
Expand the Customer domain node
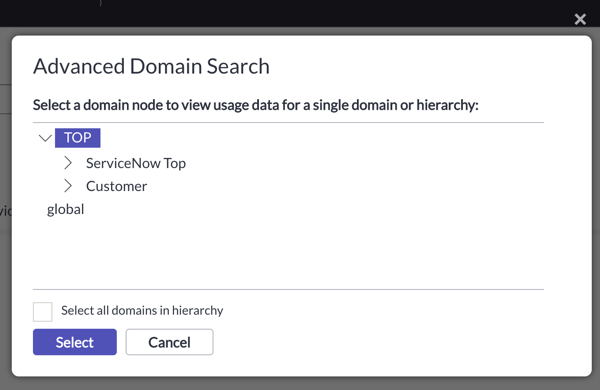68,186
